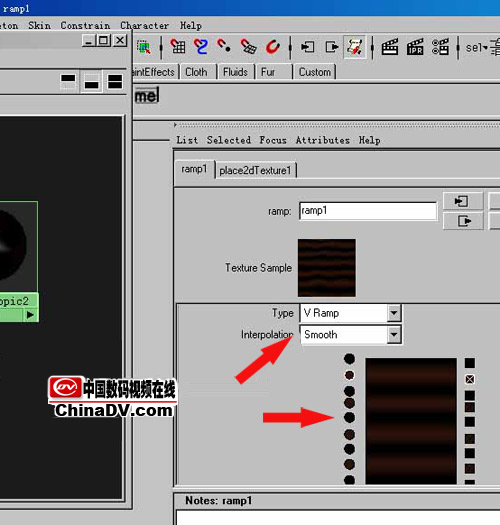This screenshot has height=525, width=500.
Task: Click the render current frame clapperboard
Action: point(390,47)
